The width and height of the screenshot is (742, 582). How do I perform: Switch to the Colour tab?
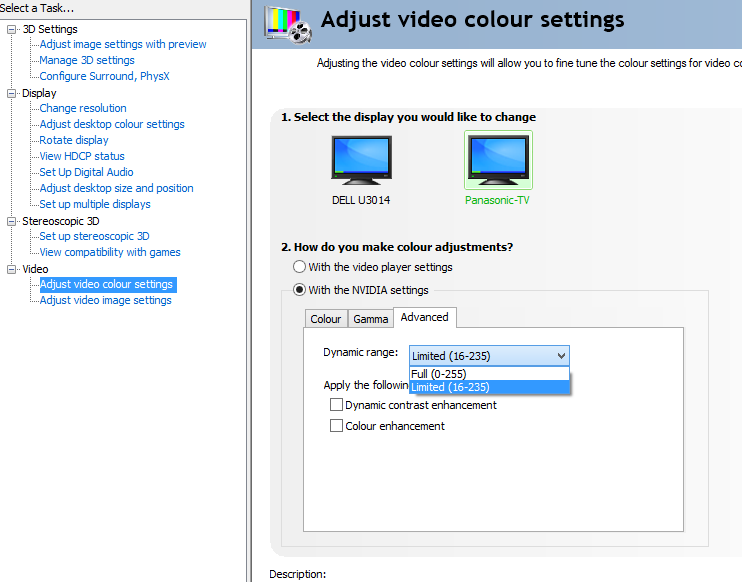tap(325, 319)
